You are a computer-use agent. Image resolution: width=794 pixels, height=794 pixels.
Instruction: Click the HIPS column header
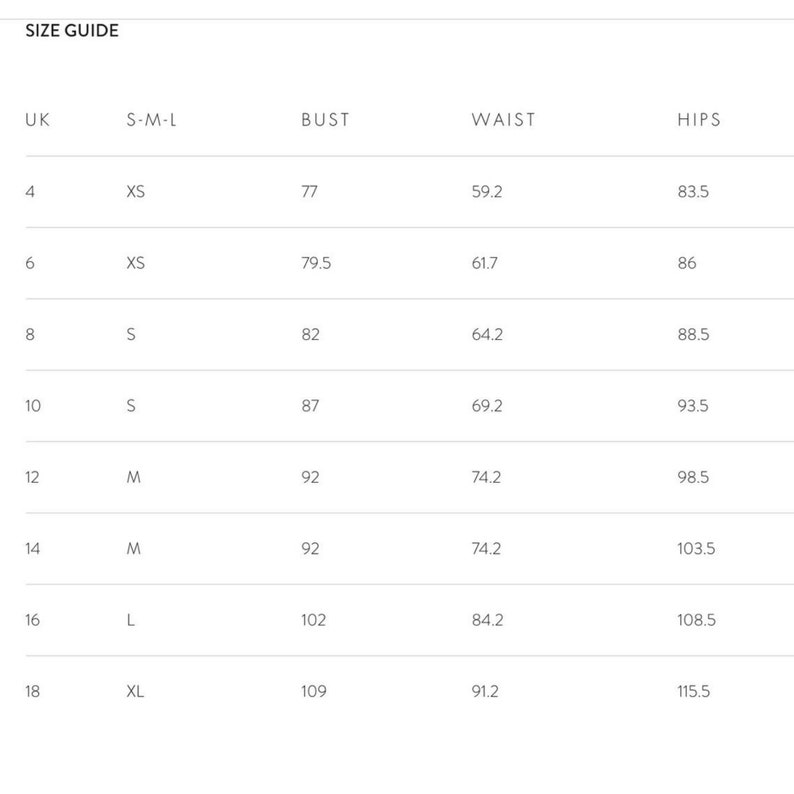pos(699,120)
